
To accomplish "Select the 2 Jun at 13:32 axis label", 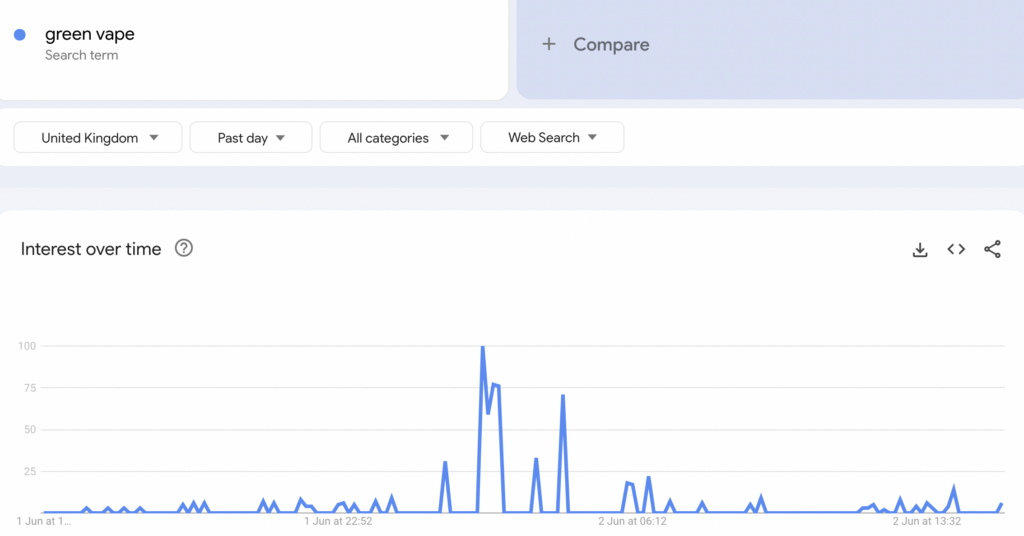I will click(x=927, y=521).
